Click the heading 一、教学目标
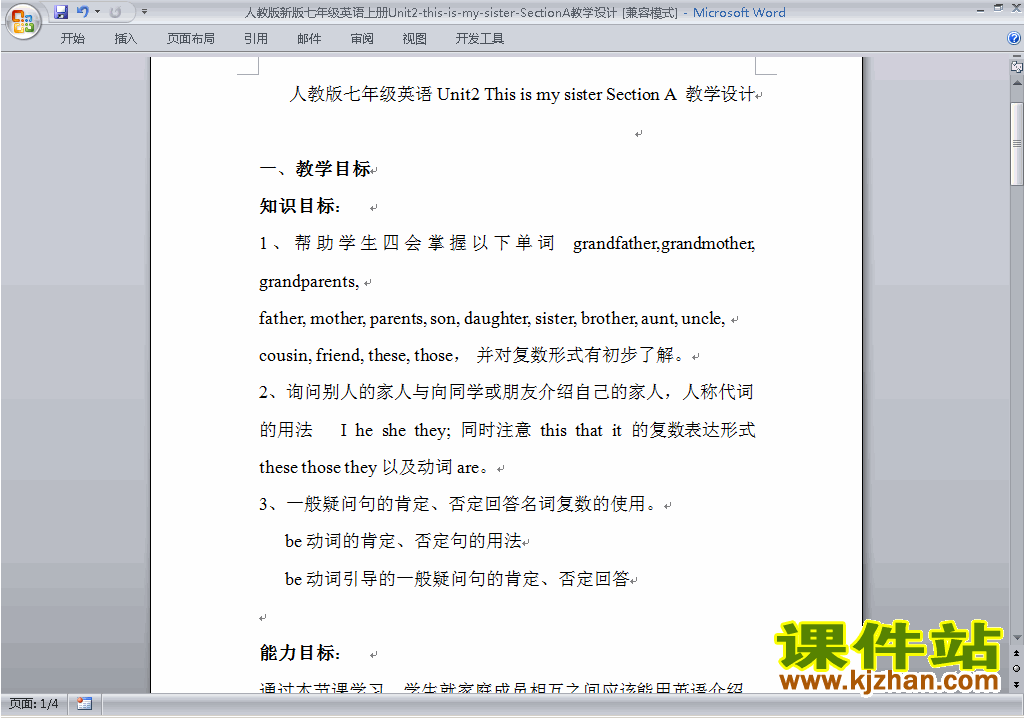The width and height of the screenshot is (1024, 718). (x=315, y=169)
